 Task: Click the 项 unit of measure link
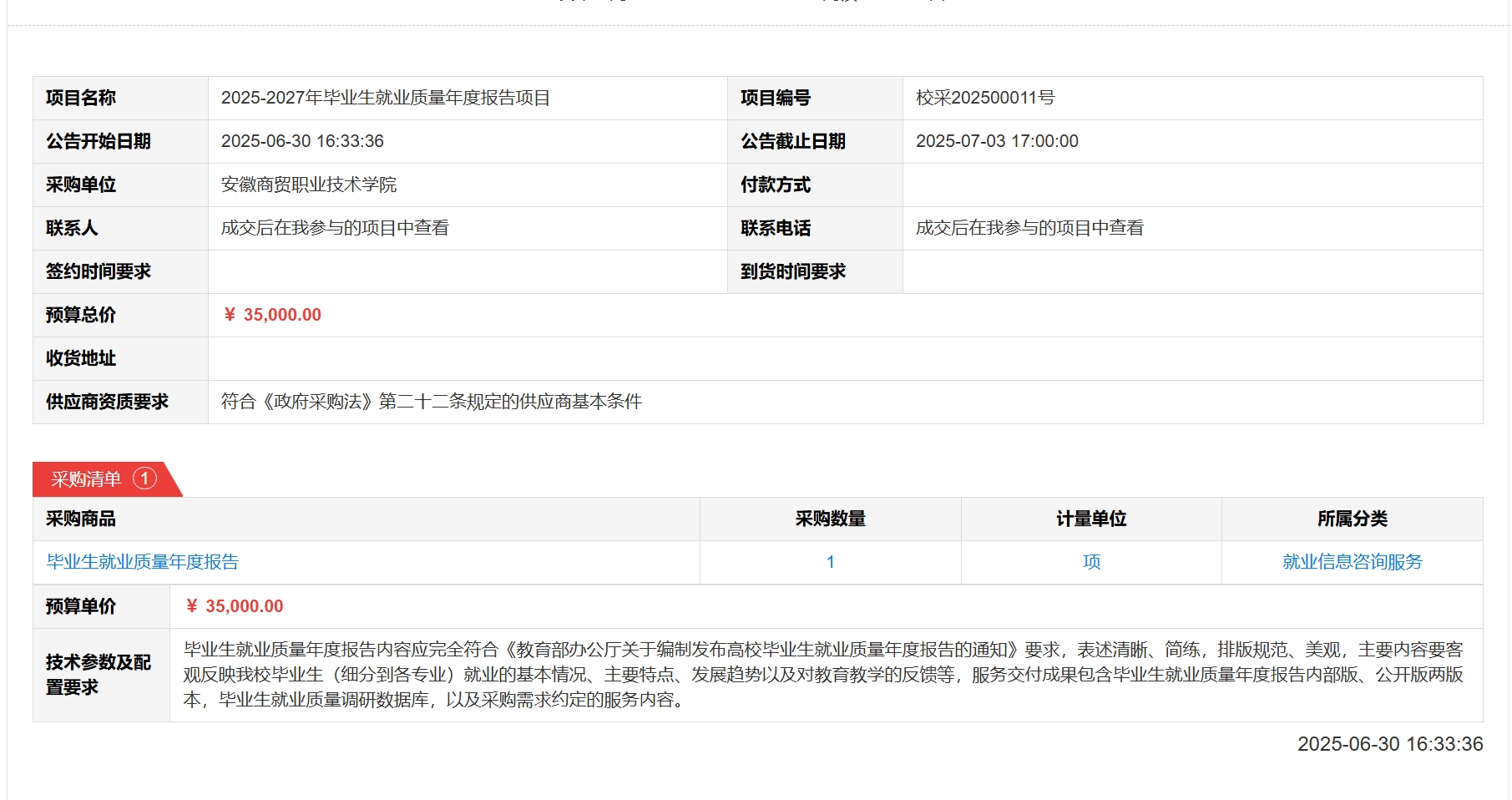click(x=1091, y=562)
